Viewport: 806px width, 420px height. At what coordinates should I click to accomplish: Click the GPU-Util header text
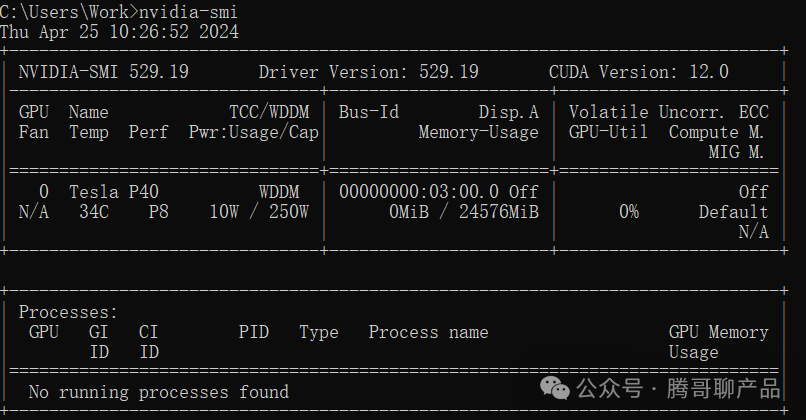[x=608, y=132]
